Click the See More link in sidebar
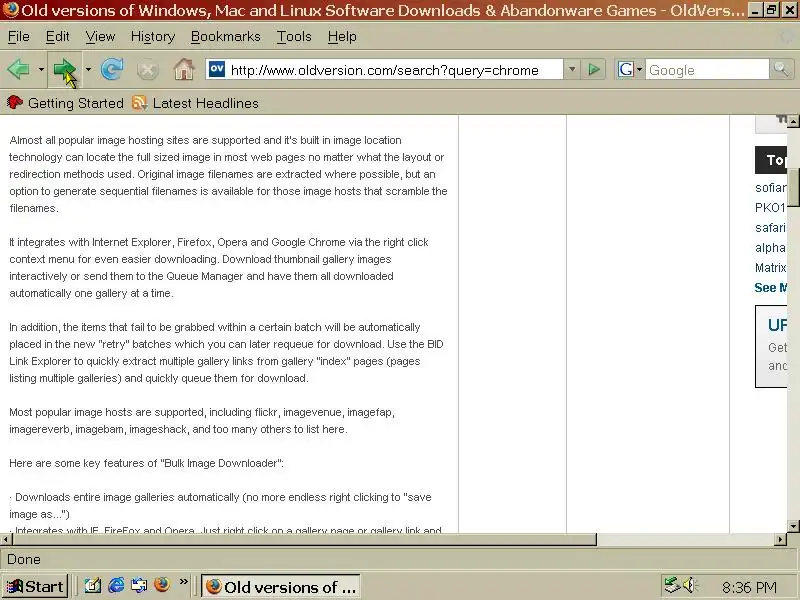Viewport: 800px width, 600px height. (770, 288)
